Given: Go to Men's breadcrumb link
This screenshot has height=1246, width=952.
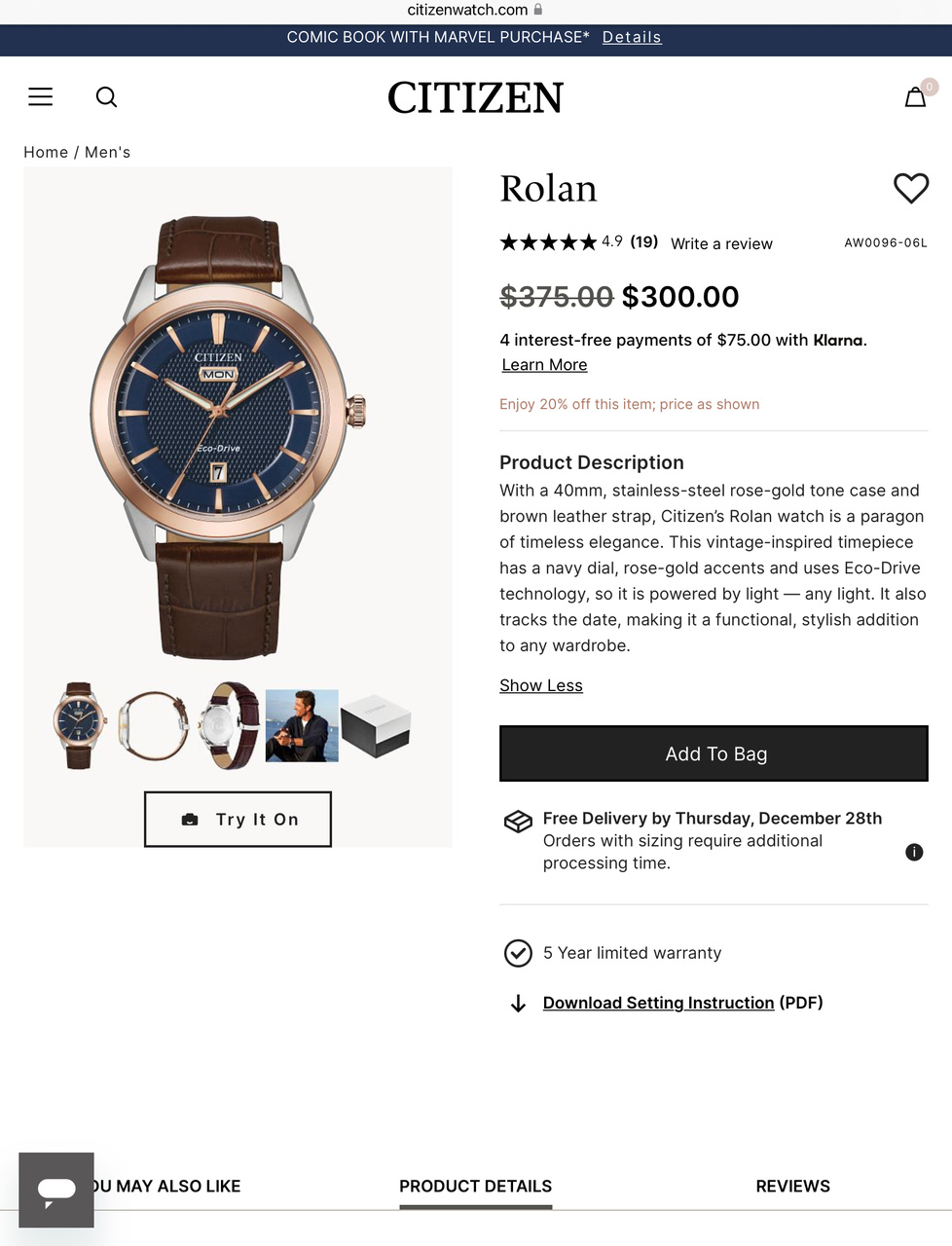Looking at the screenshot, I should [107, 152].
